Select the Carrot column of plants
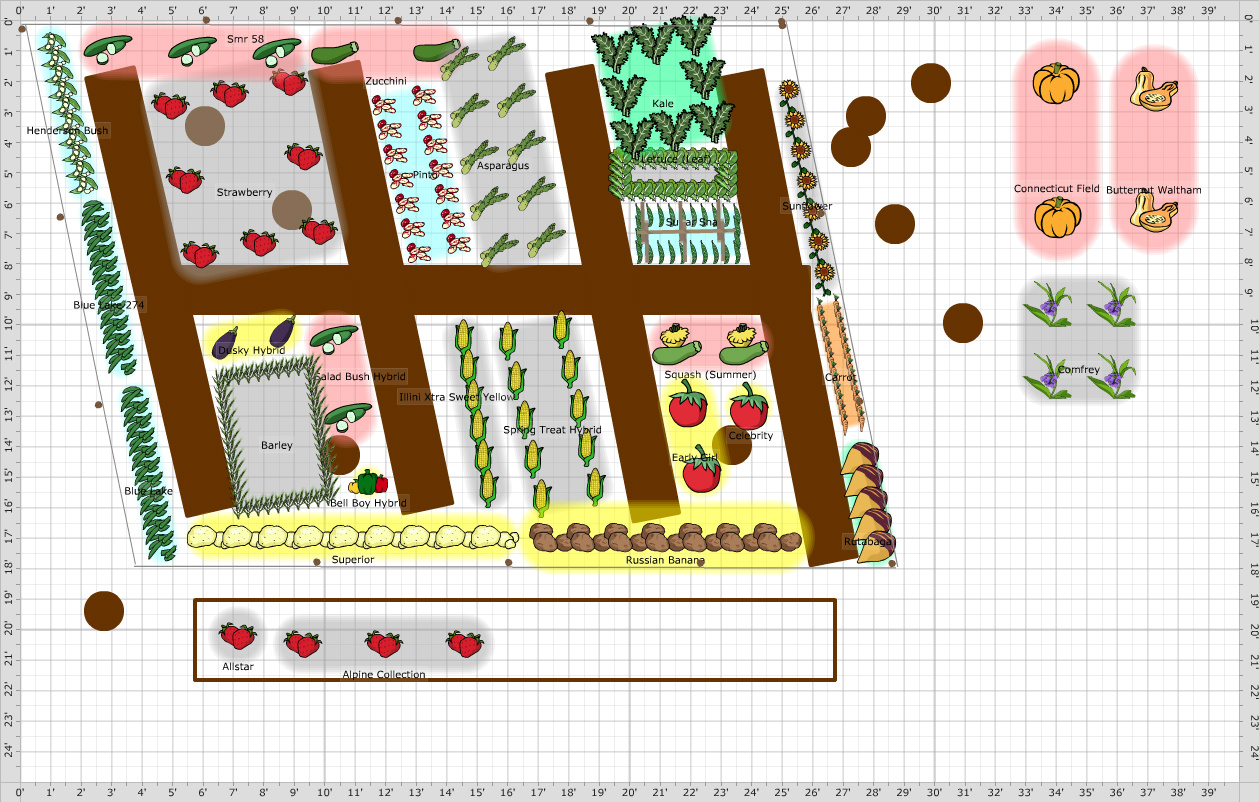The width and height of the screenshot is (1259, 802). [x=838, y=365]
